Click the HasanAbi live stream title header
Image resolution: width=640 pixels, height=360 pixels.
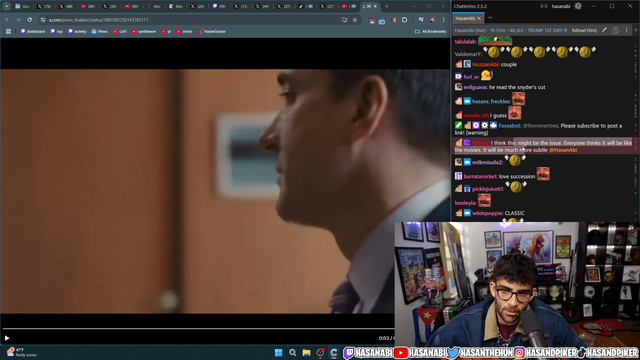coord(511,30)
